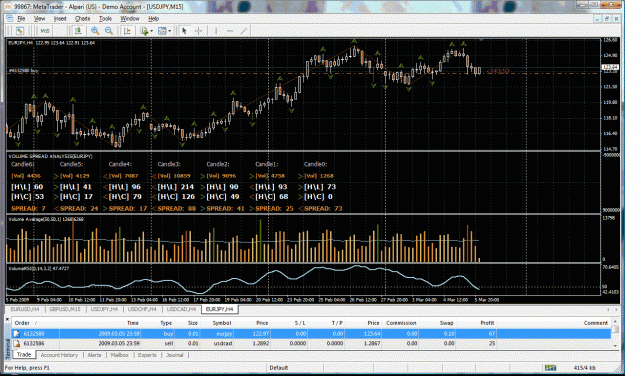Switch to the GBPUSD,M15 chart tab
Image resolution: width=625 pixels, height=376 pixels.
65,309
